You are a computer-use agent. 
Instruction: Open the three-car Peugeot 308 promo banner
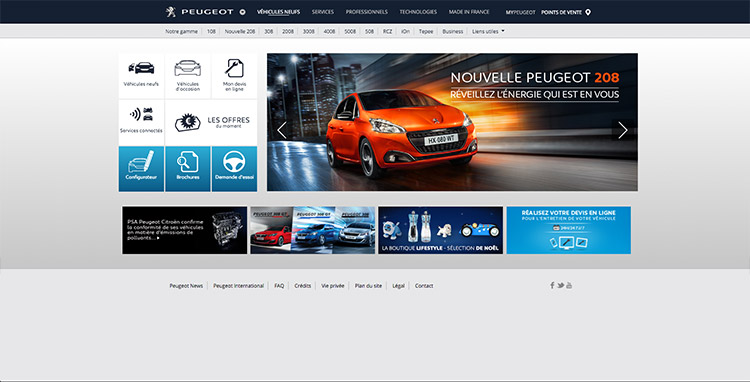(313, 230)
